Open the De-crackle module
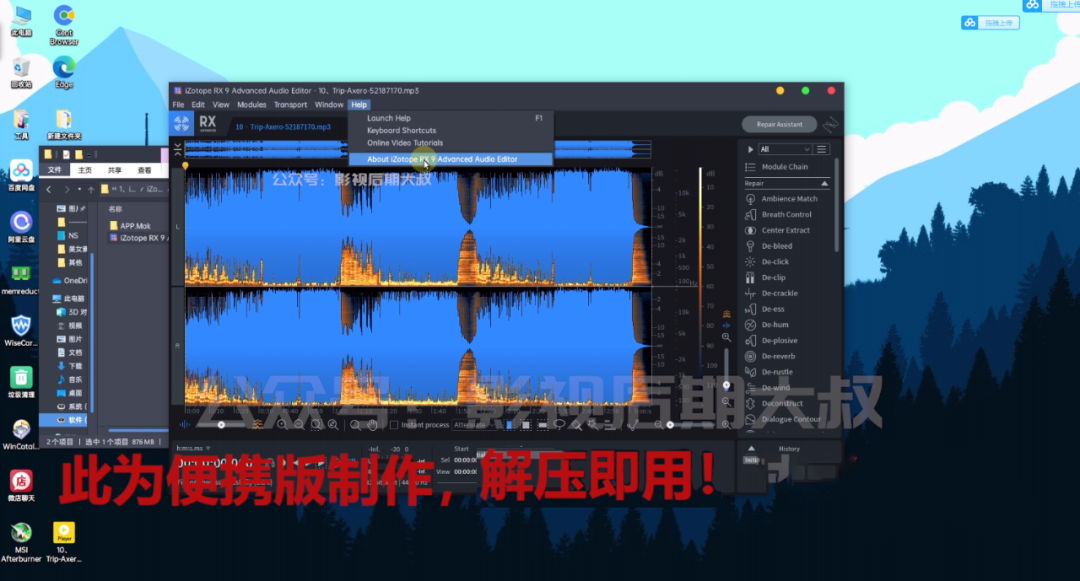Viewport: 1080px width, 581px height. 779,293
